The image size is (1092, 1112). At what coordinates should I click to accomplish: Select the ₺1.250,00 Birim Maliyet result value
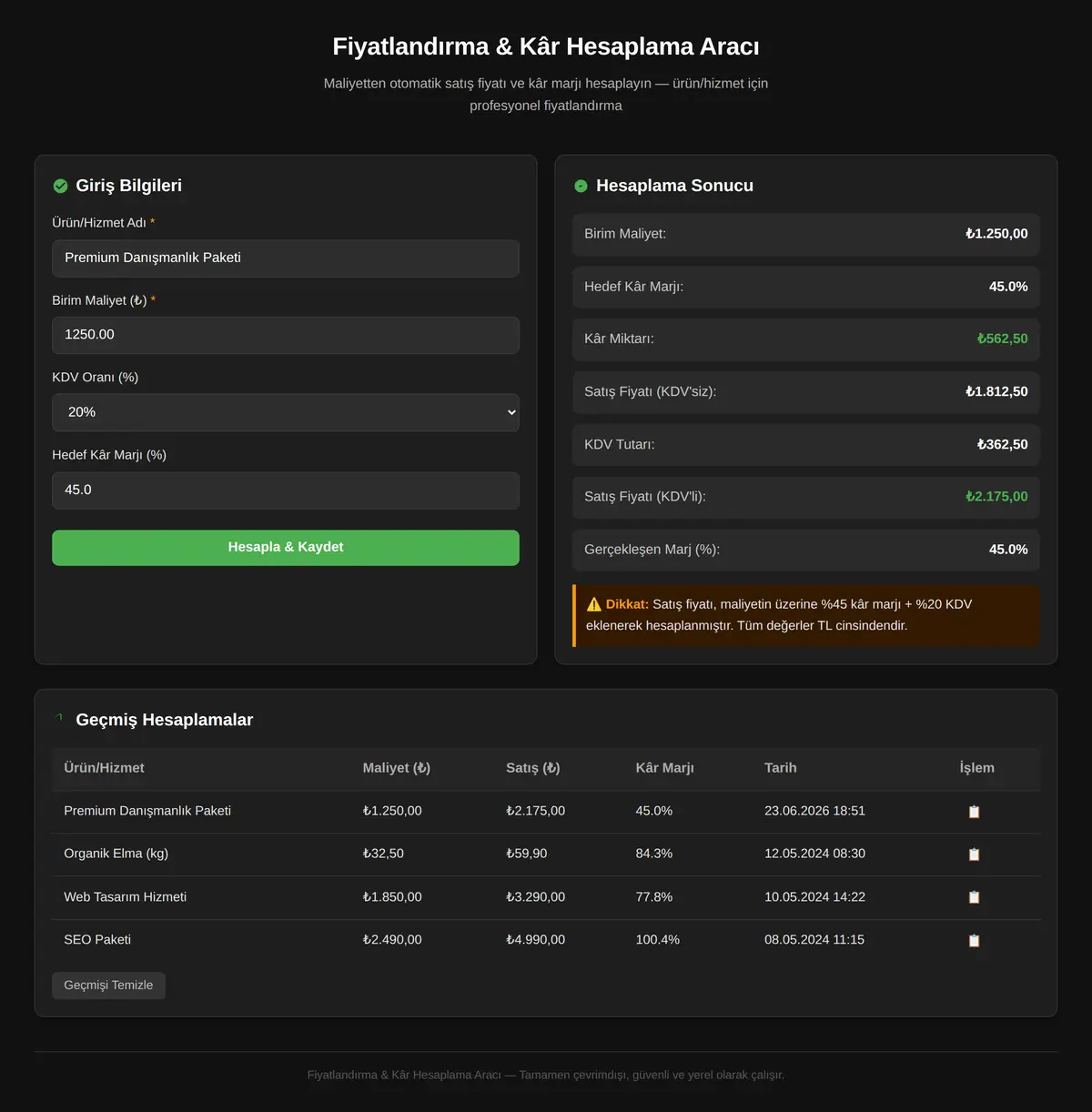coord(996,234)
